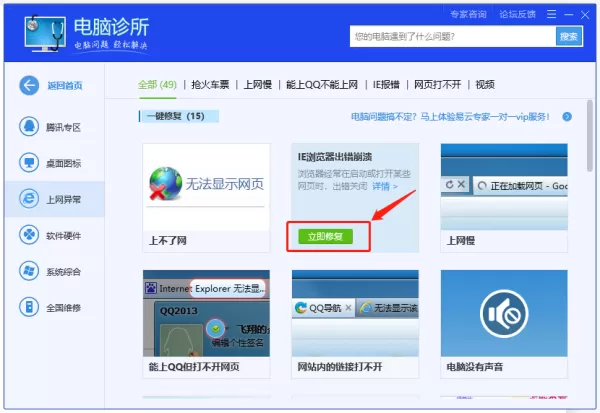The width and height of the screenshot is (600, 413).
Task: Open the 论坛反馈 link
Action: point(517,15)
